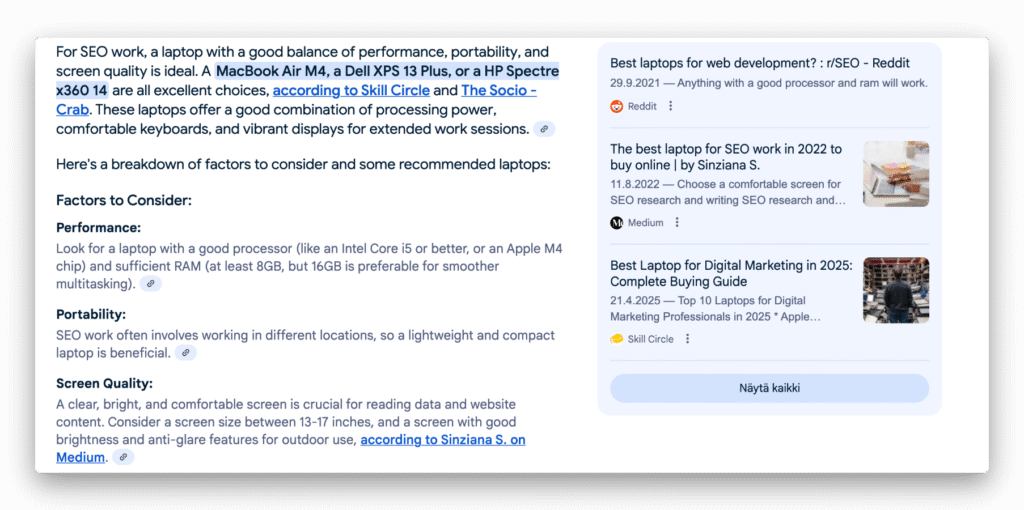Click the Reddit source logo icon

pyautogui.click(x=616, y=106)
